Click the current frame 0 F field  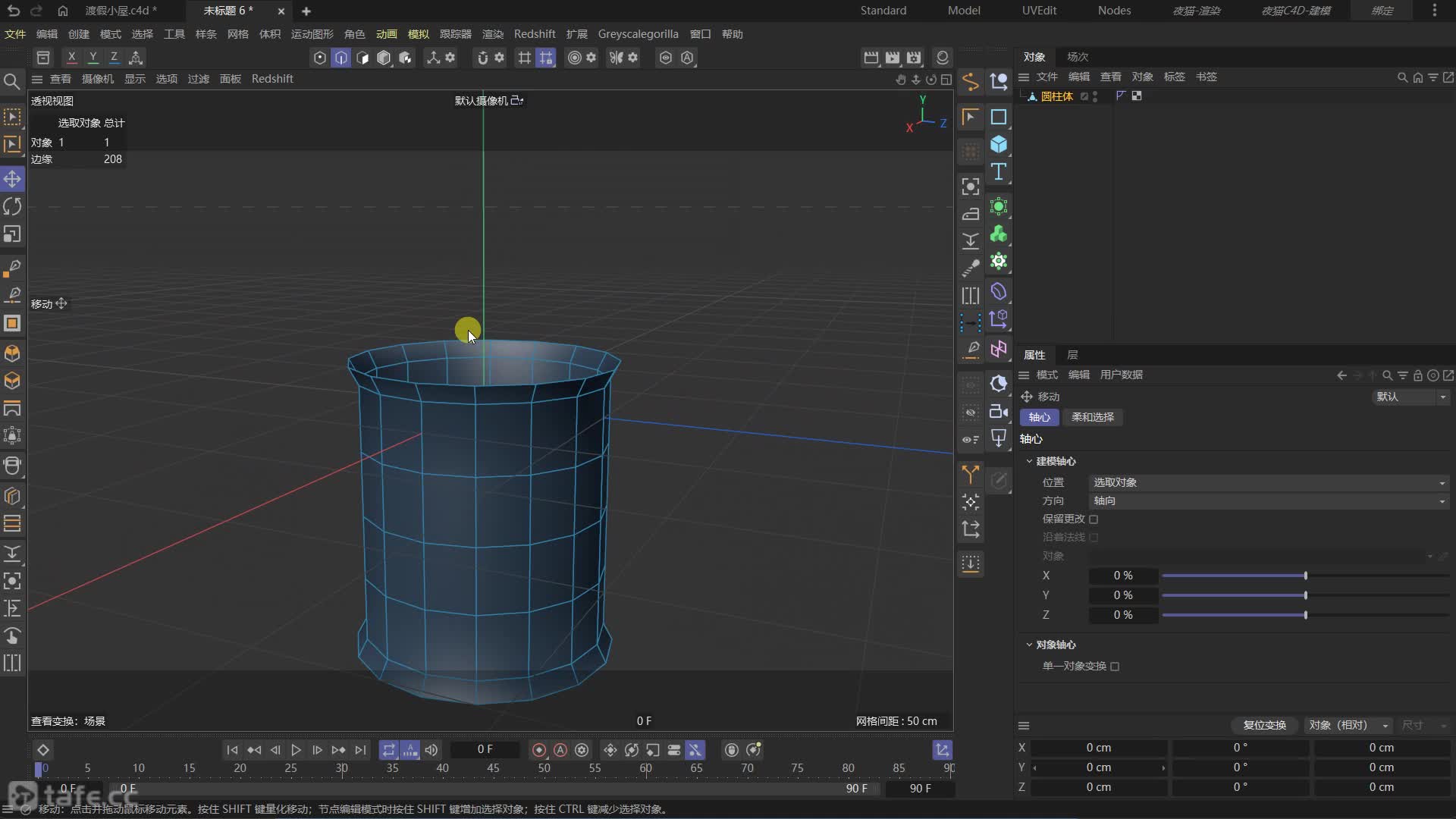(485, 750)
